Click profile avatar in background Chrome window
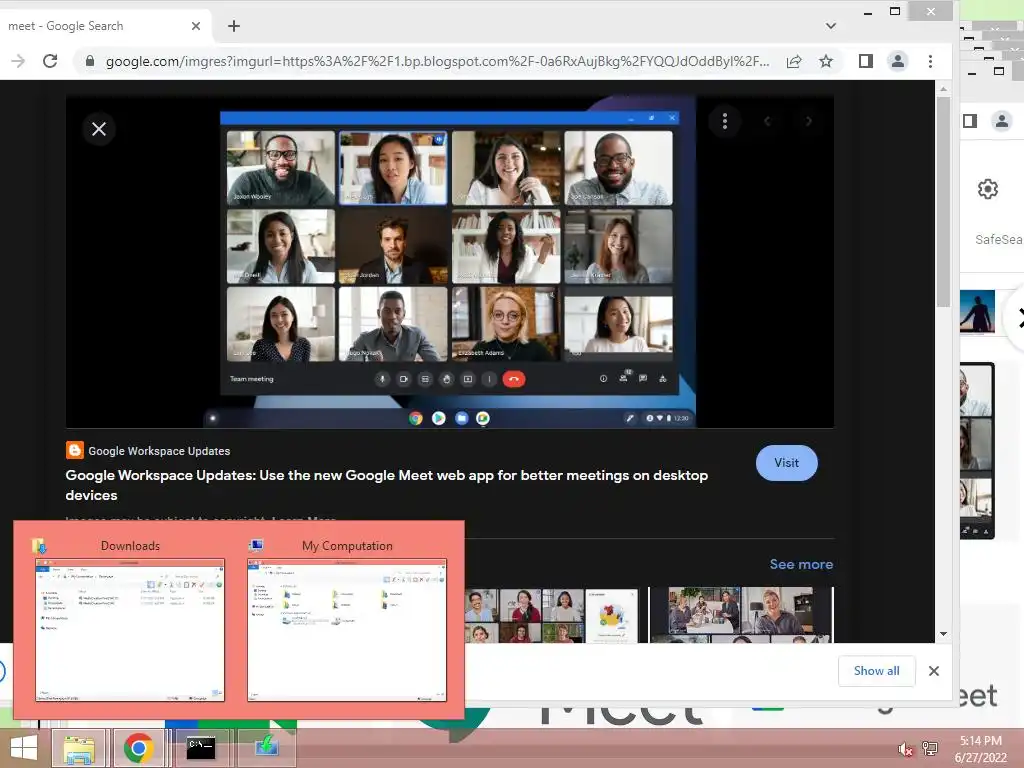The height and width of the screenshot is (768, 1024). click(1002, 121)
